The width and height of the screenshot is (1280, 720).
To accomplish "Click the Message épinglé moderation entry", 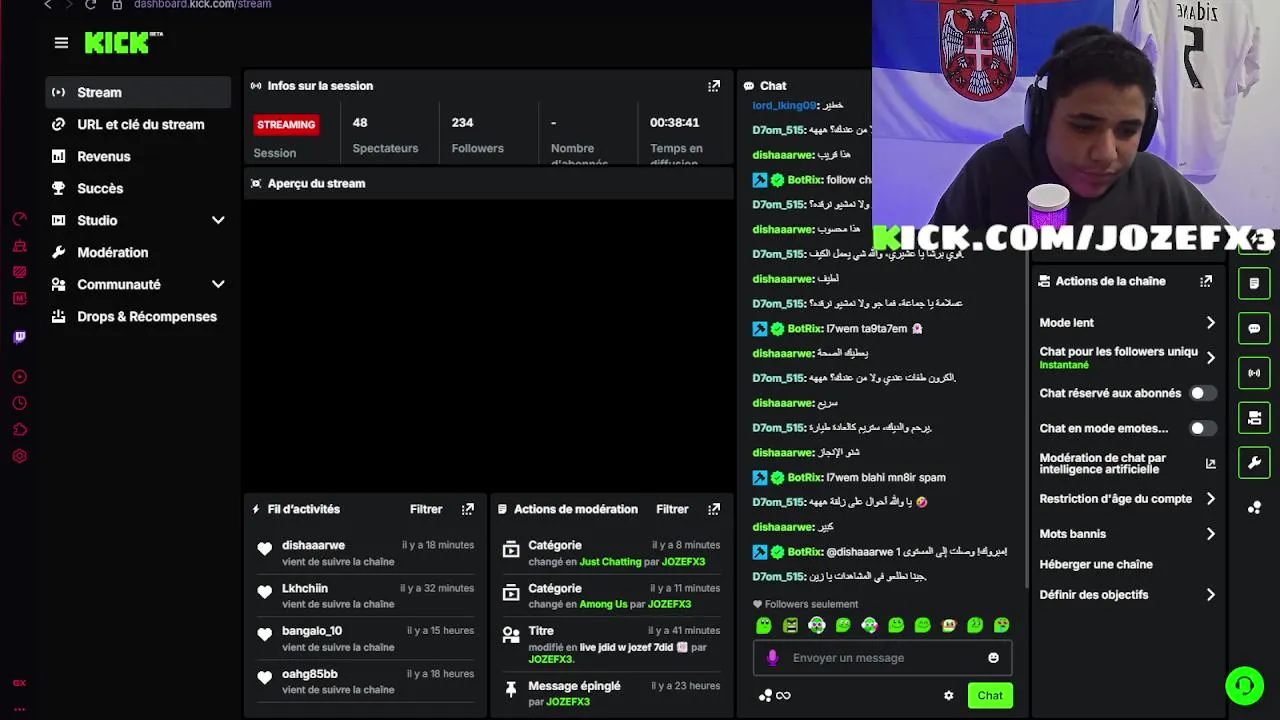I will coord(611,693).
